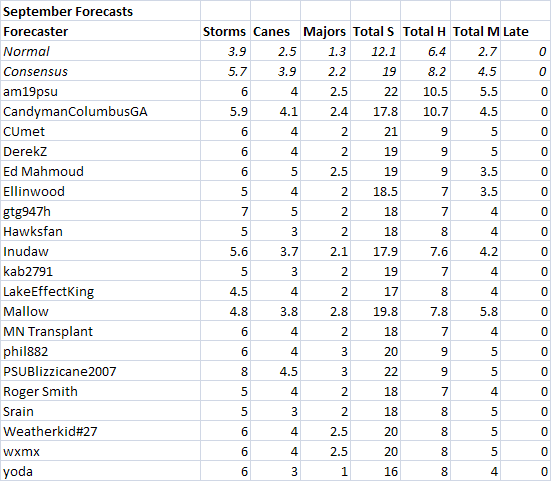Select the Canes header cell
Viewport: 551px width, 481px height.
[275, 31]
